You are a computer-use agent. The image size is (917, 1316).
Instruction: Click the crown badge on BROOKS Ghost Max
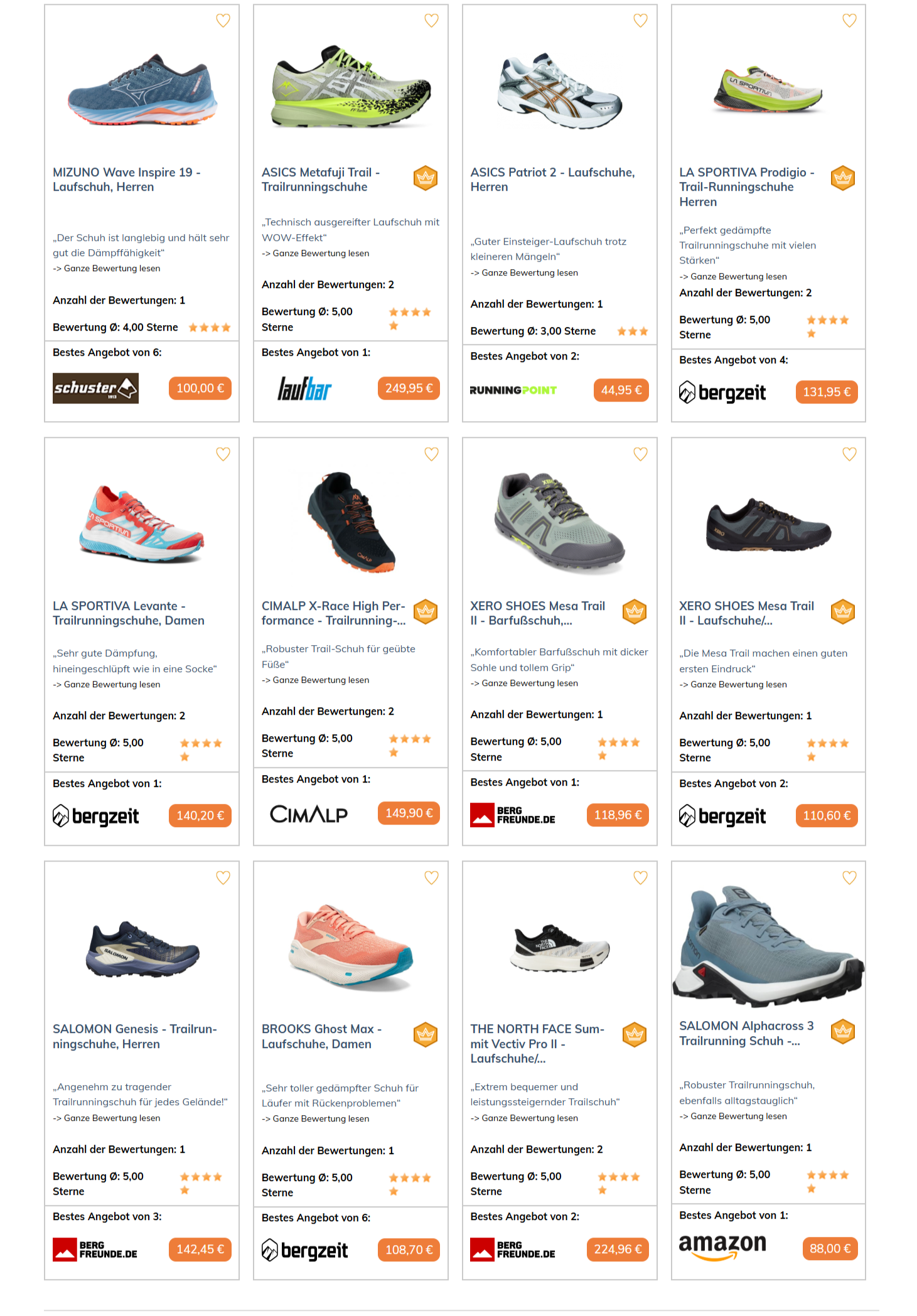(x=426, y=1035)
